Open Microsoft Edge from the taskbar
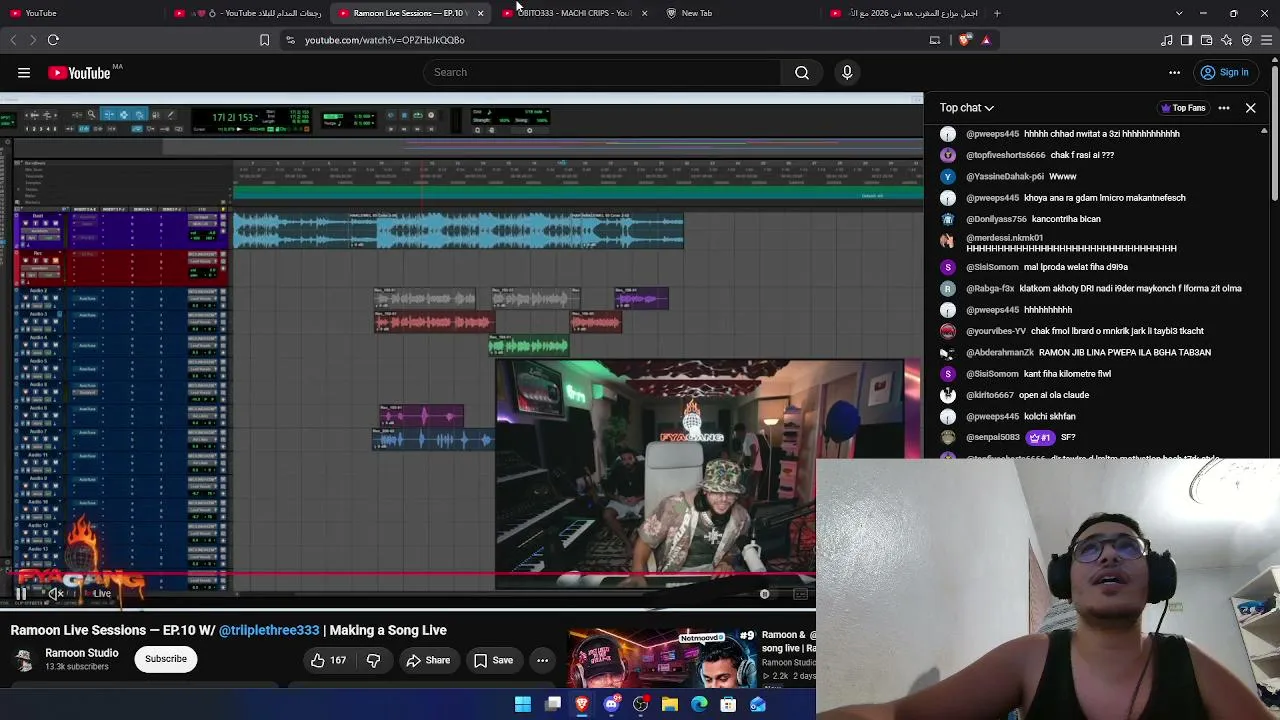 coord(699,705)
